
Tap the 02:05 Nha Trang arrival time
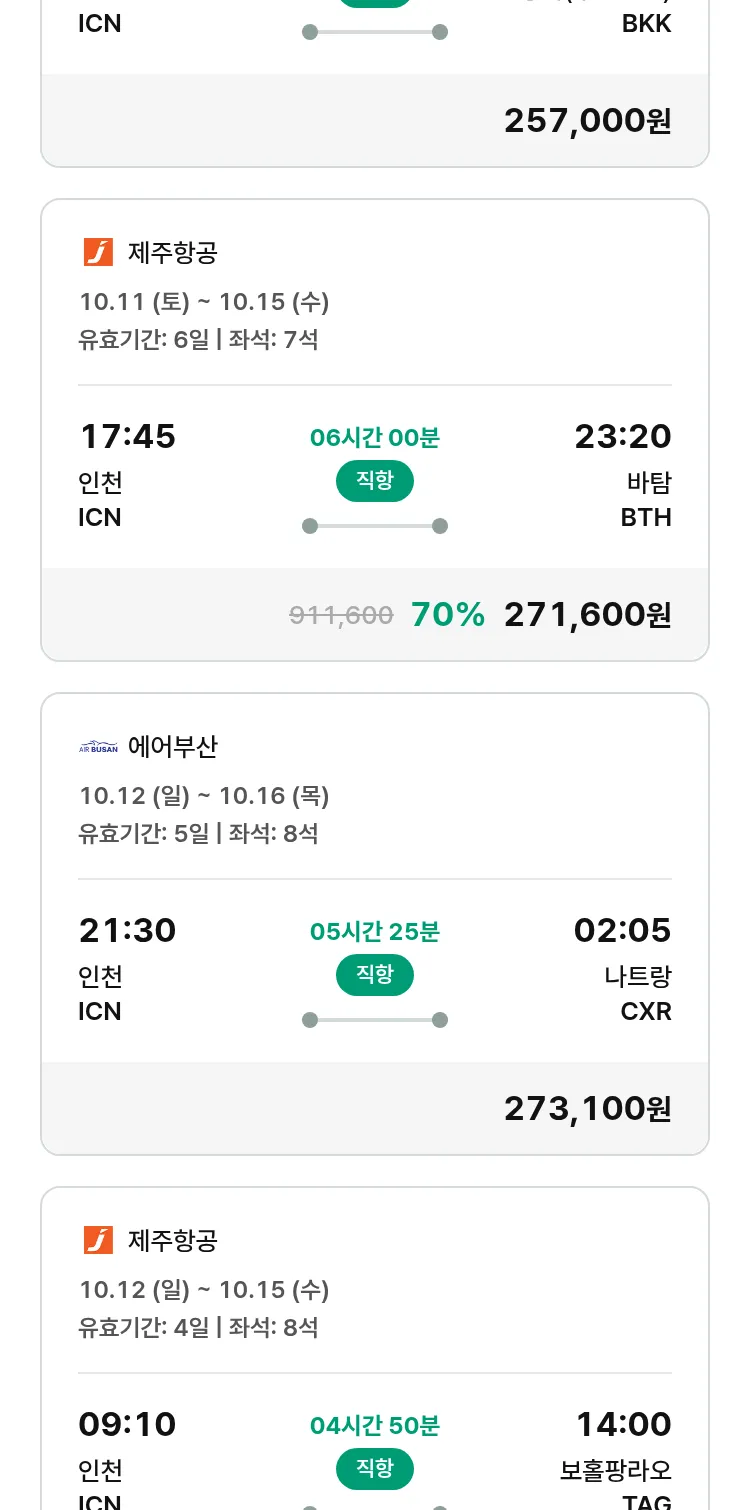click(x=622, y=931)
